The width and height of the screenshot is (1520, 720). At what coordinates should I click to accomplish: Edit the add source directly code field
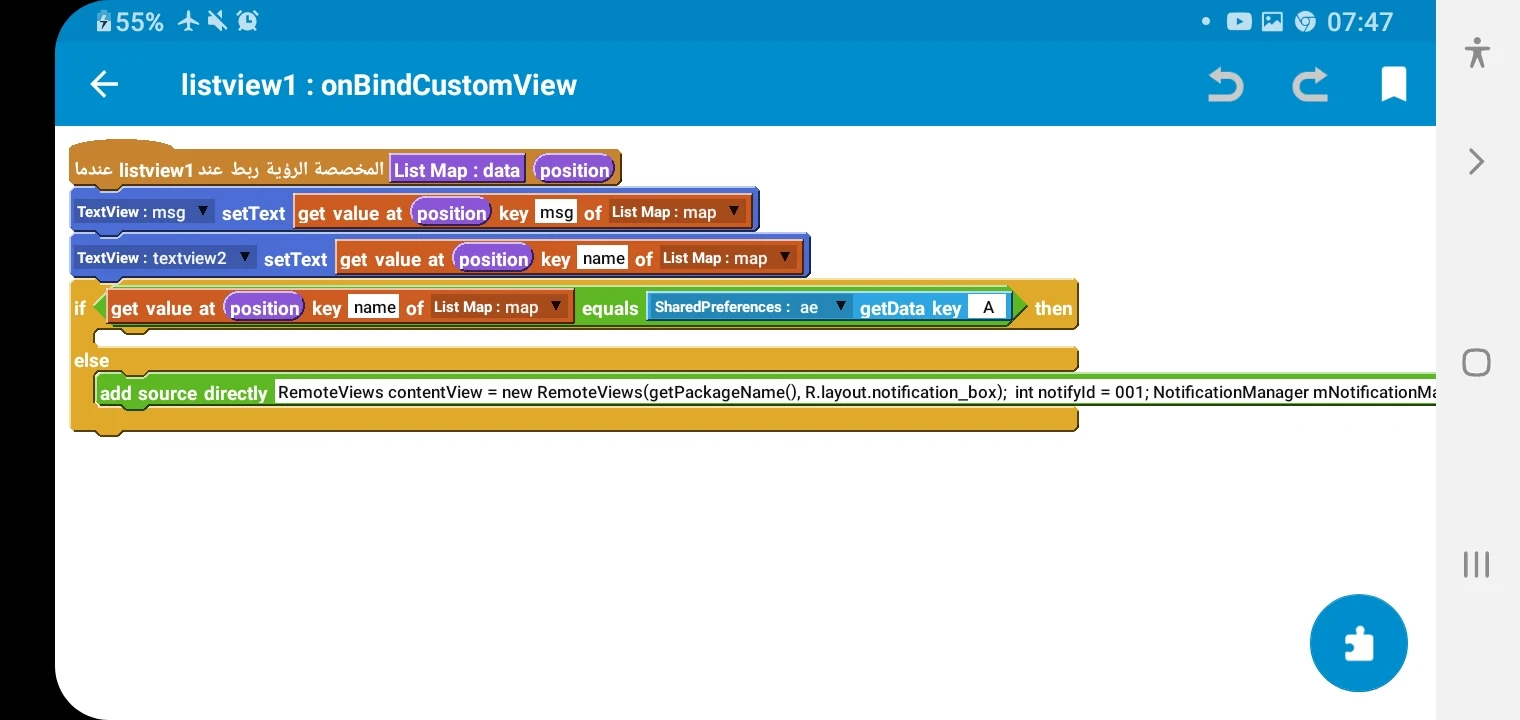pyautogui.click(x=856, y=392)
